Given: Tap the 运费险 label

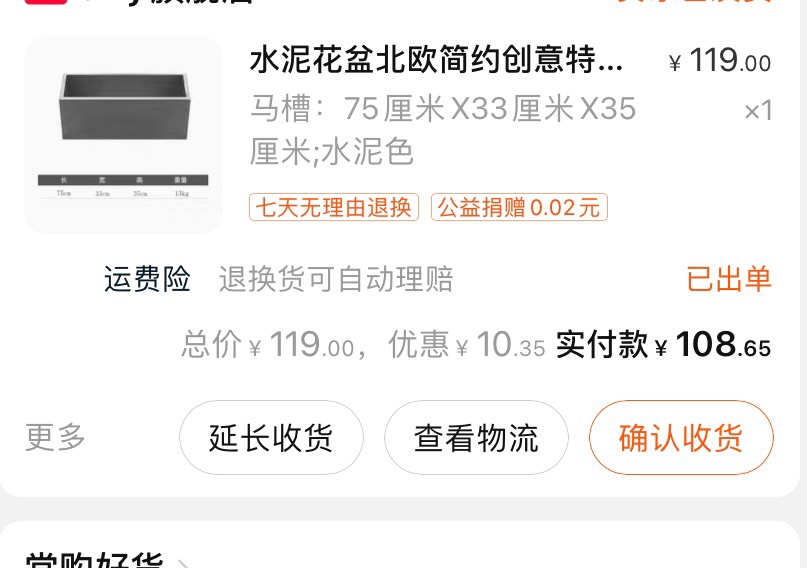Looking at the screenshot, I should click(147, 279).
